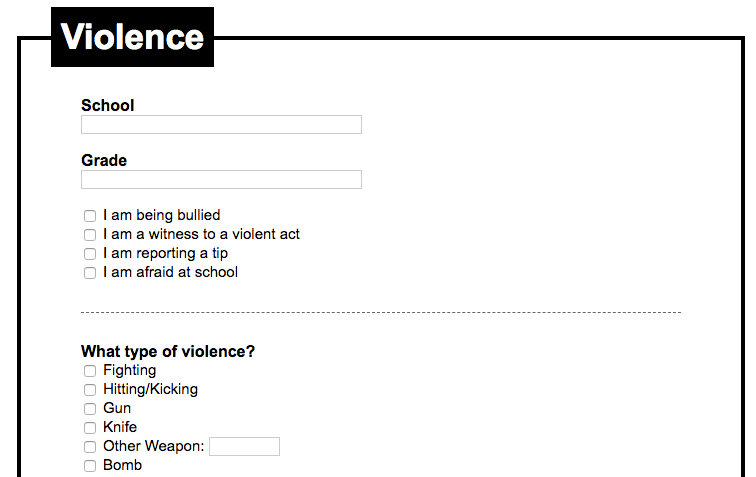This screenshot has height=477, width=756.
Task: Click the 'What type of violence?' heading
Action: [x=168, y=352]
